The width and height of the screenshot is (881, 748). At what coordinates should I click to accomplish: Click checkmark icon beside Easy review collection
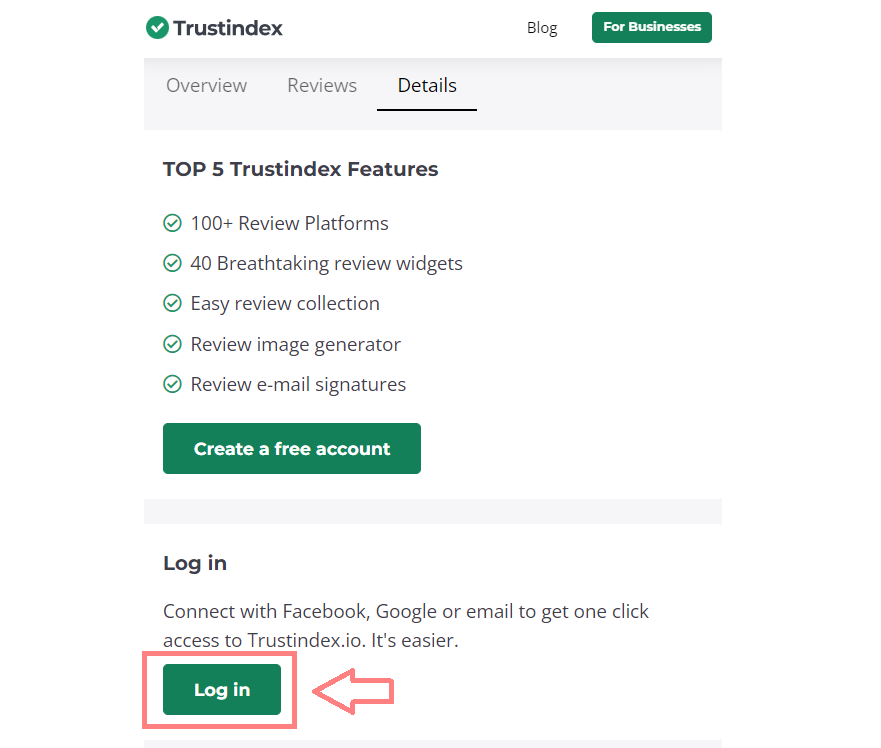[172, 303]
